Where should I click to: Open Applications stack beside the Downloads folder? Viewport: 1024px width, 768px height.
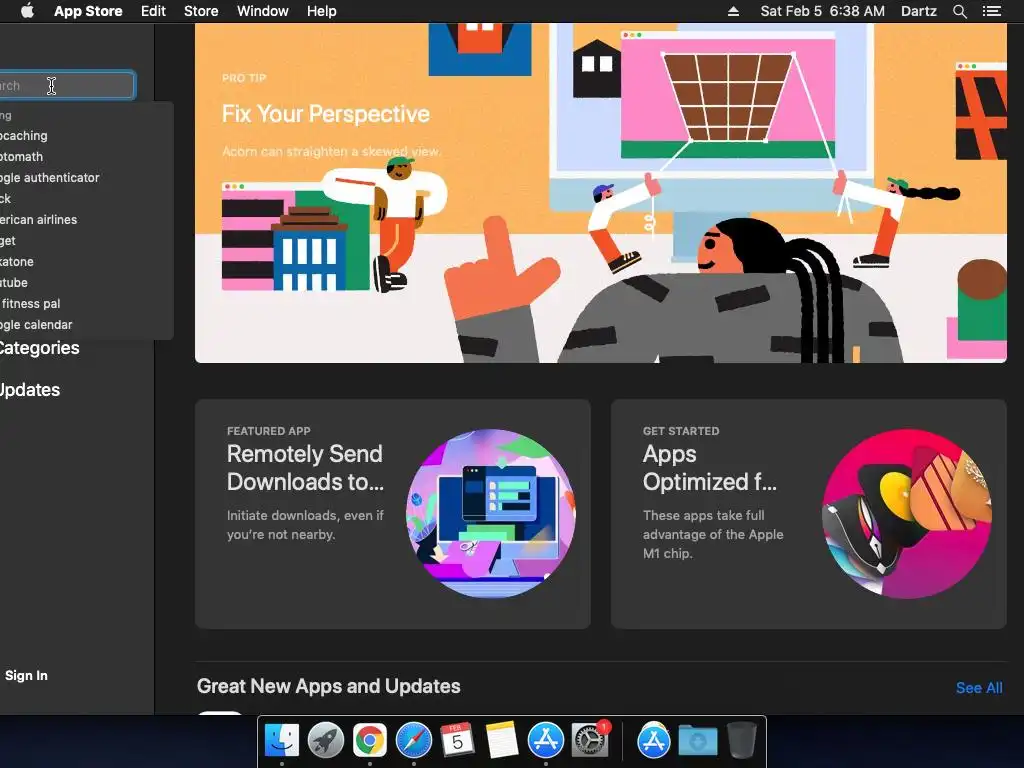point(654,741)
